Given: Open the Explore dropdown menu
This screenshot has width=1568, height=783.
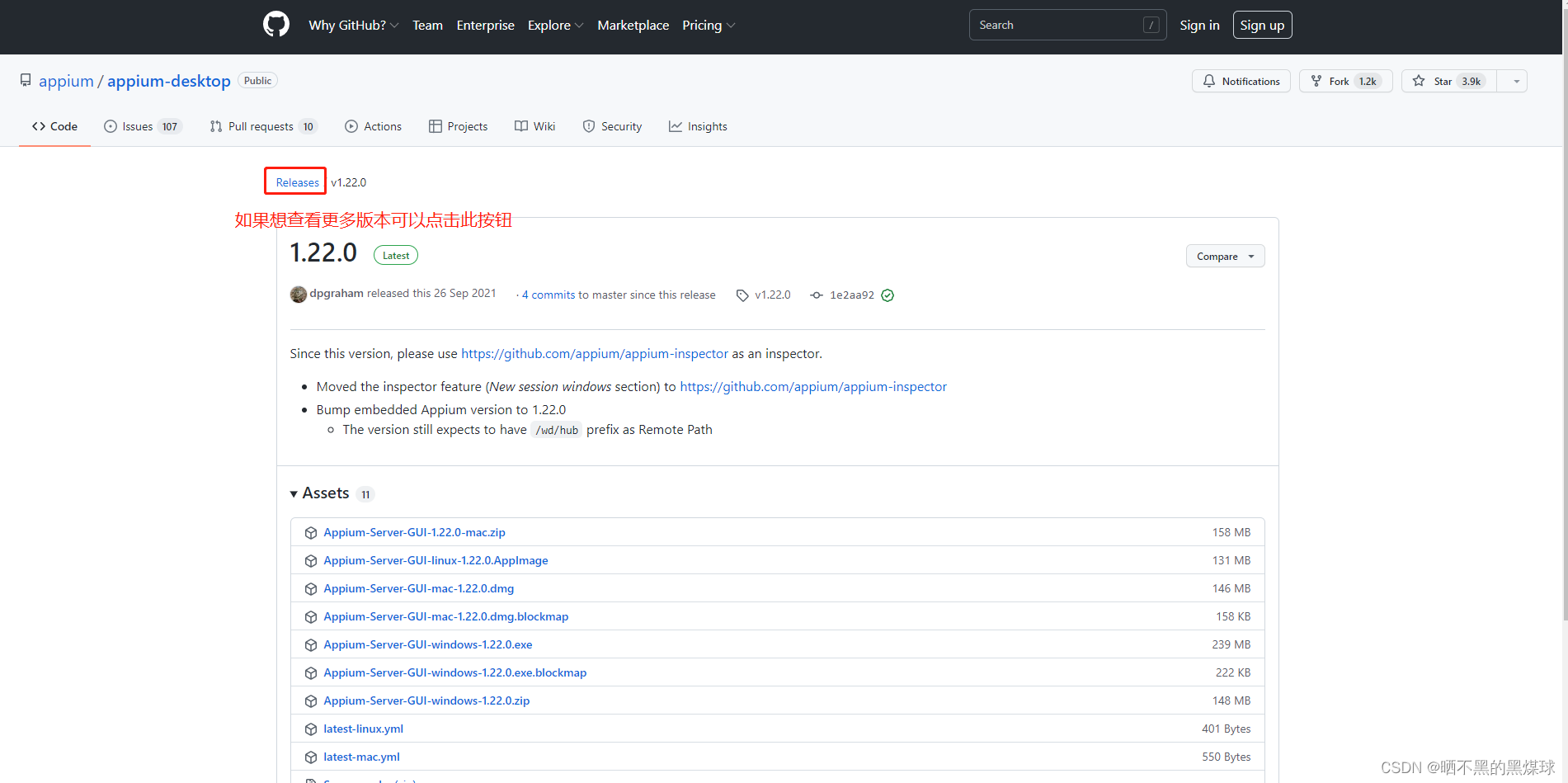Looking at the screenshot, I should [555, 25].
